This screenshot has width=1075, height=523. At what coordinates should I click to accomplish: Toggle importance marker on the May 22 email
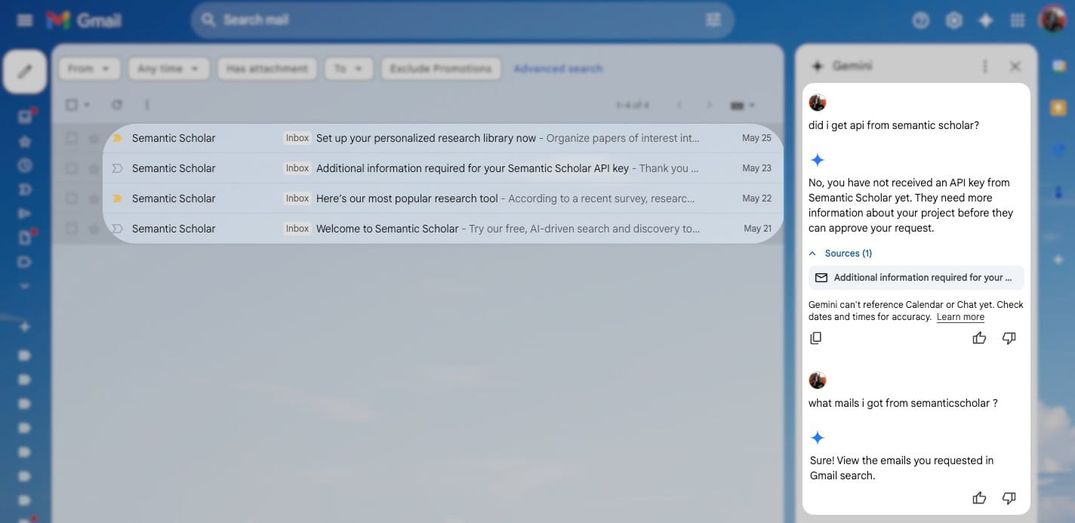point(117,198)
